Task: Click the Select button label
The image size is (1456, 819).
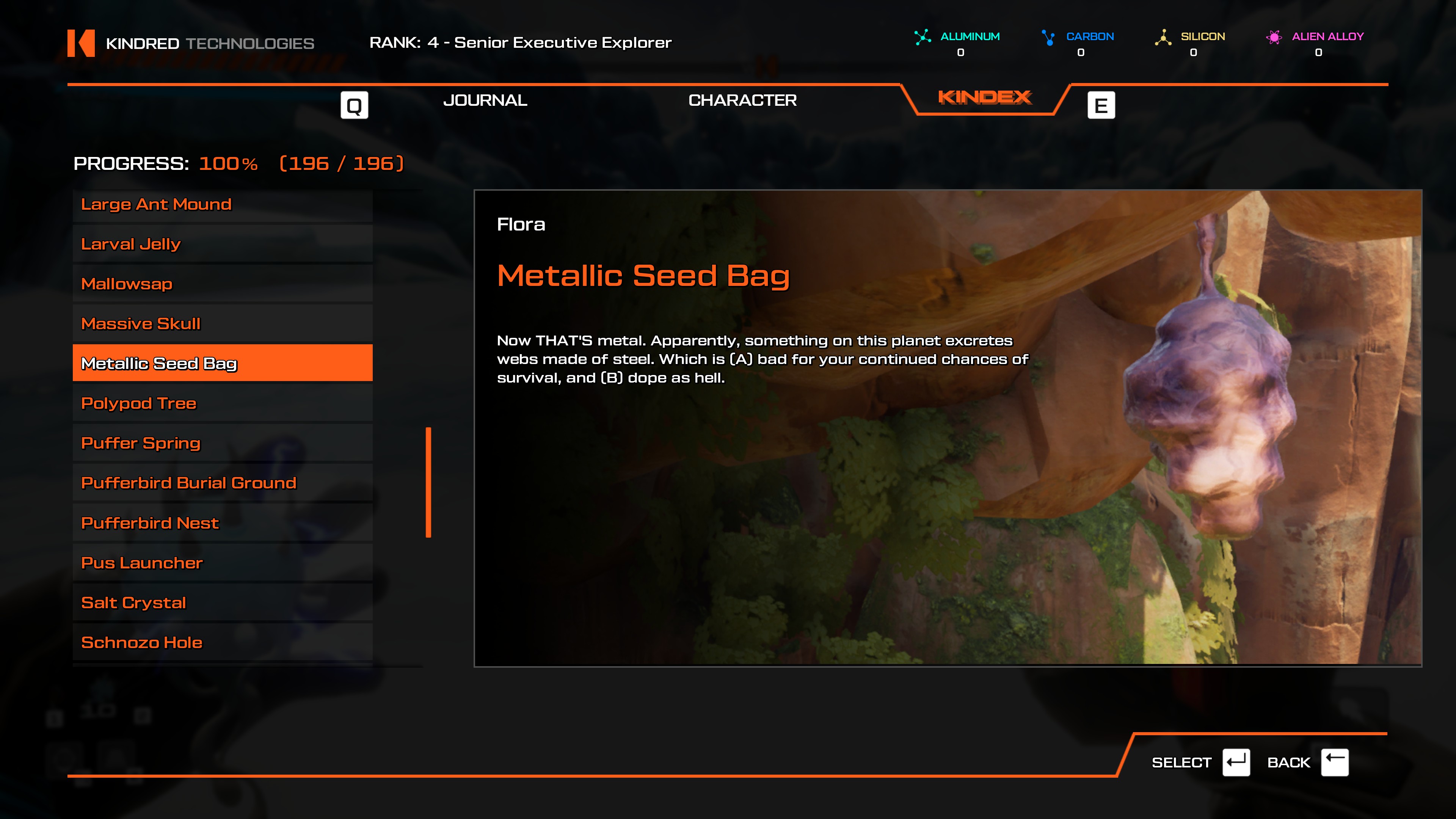Action: (x=1181, y=763)
